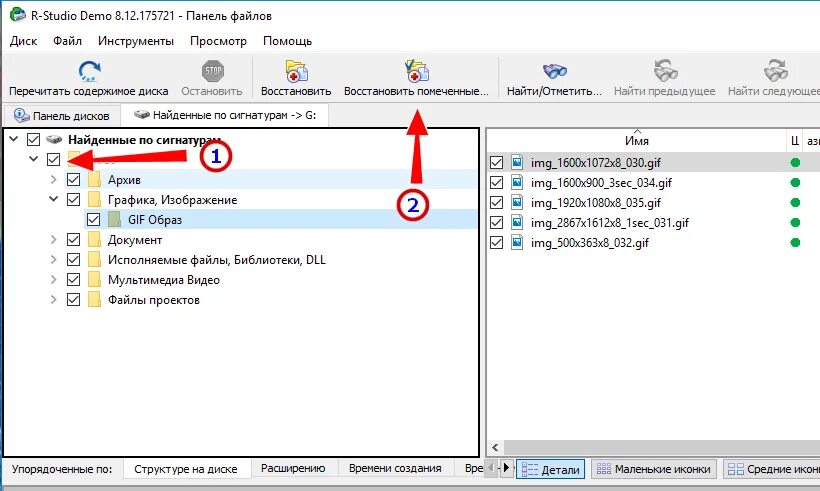Click the Reread disk contents refresh icon
The image size is (820, 491).
point(89,71)
